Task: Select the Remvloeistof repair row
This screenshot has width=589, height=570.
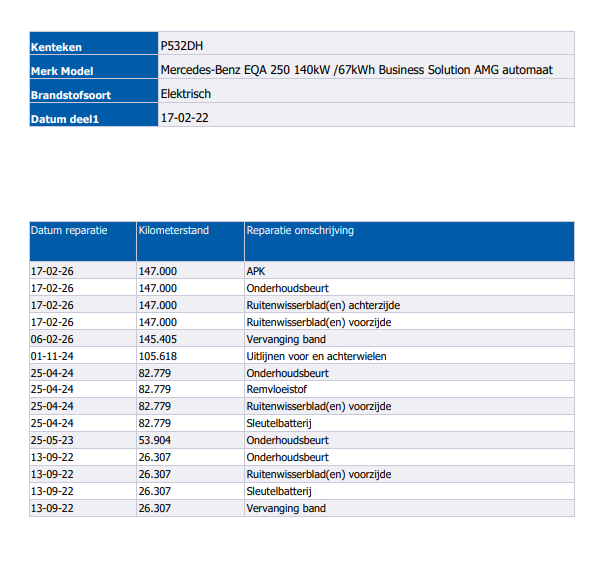Action: 302,389
